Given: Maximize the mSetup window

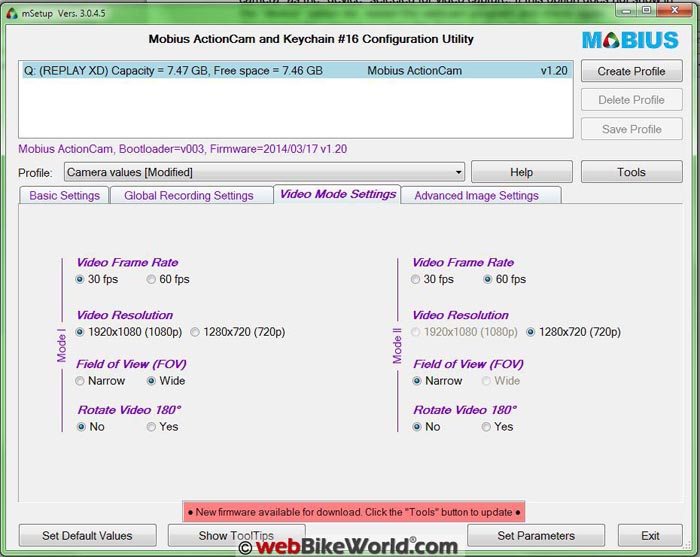Looking at the screenshot, I should click(x=646, y=10).
